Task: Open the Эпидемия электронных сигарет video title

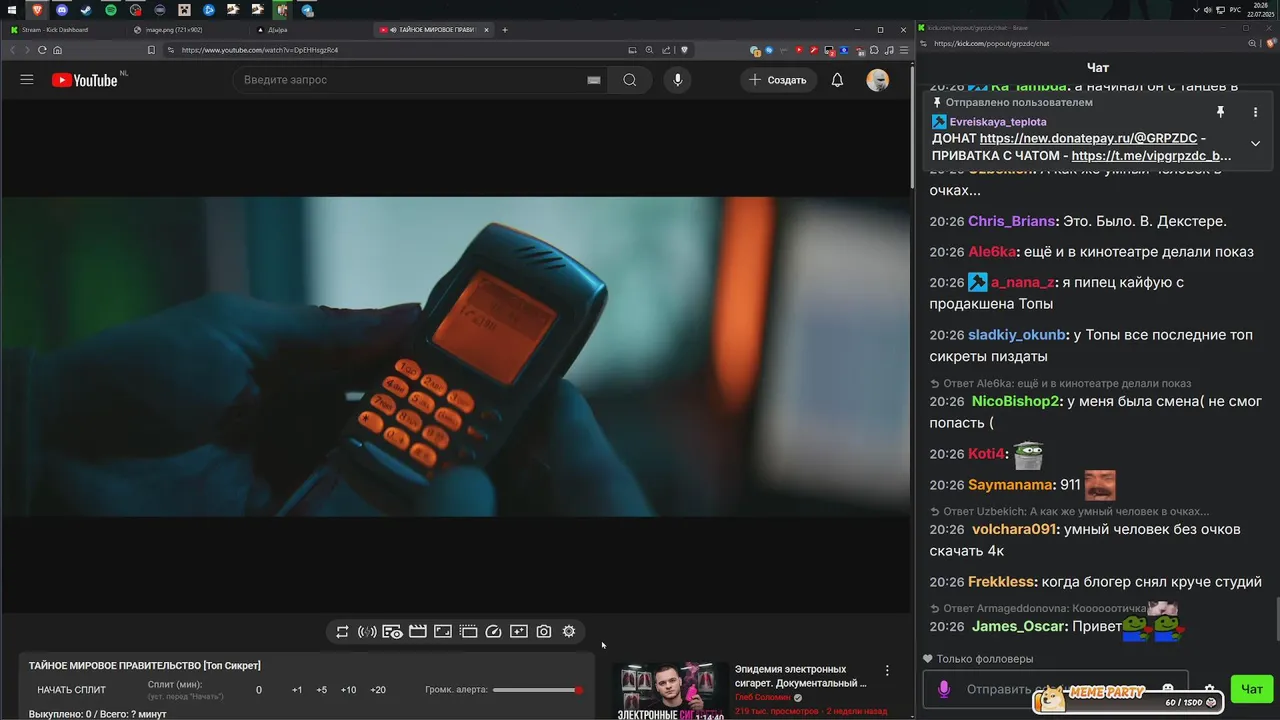Action: click(x=801, y=676)
